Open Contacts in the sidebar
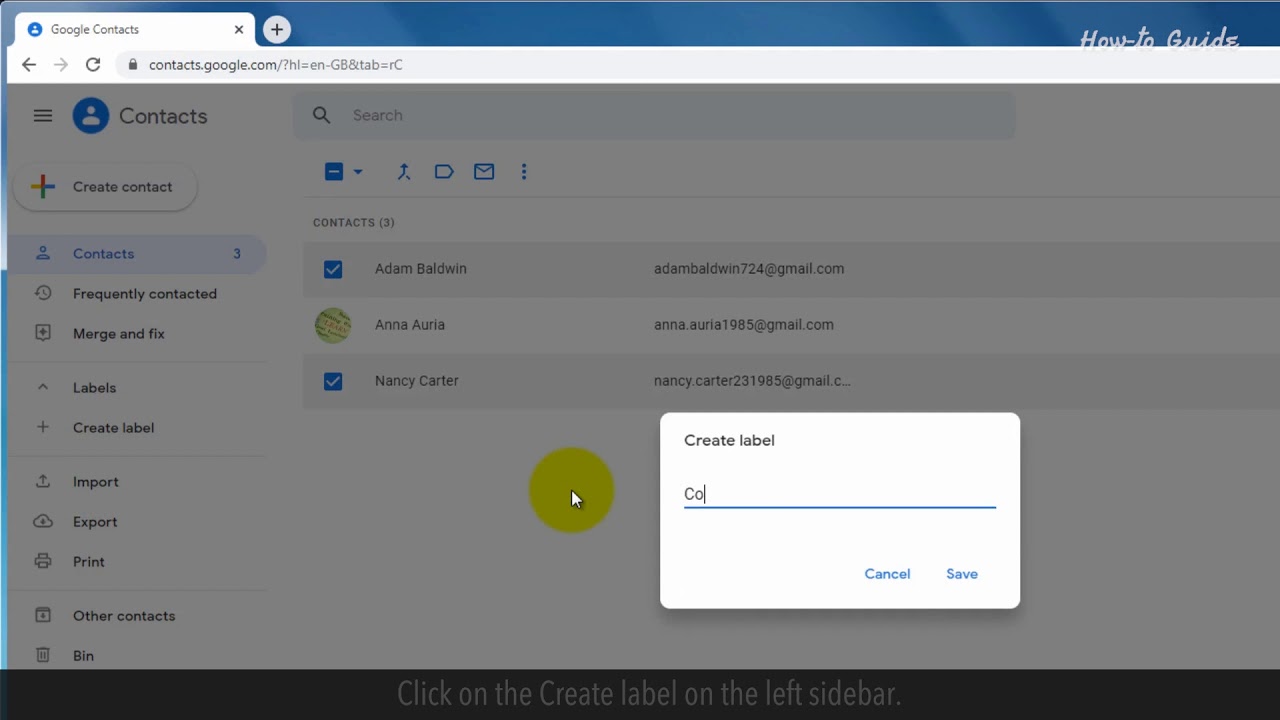This screenshot has width=1280, height=720. coord(138,254)
